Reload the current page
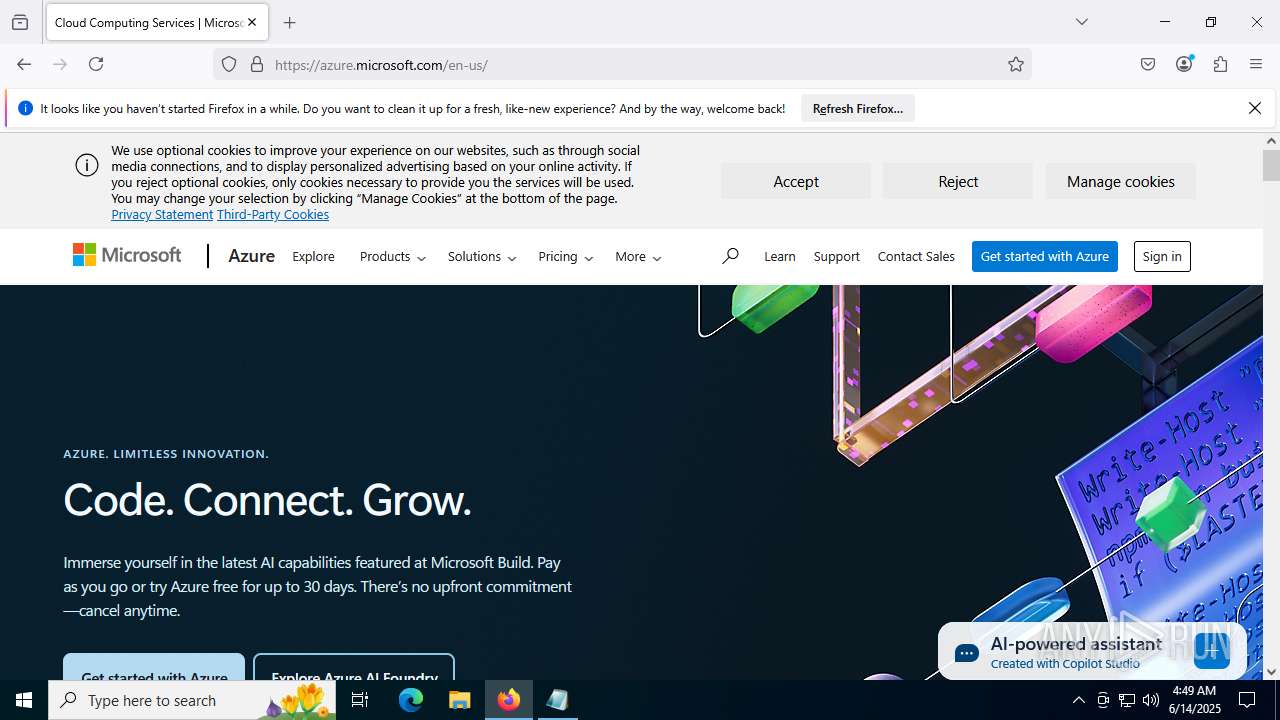 [x=96, y=64]
